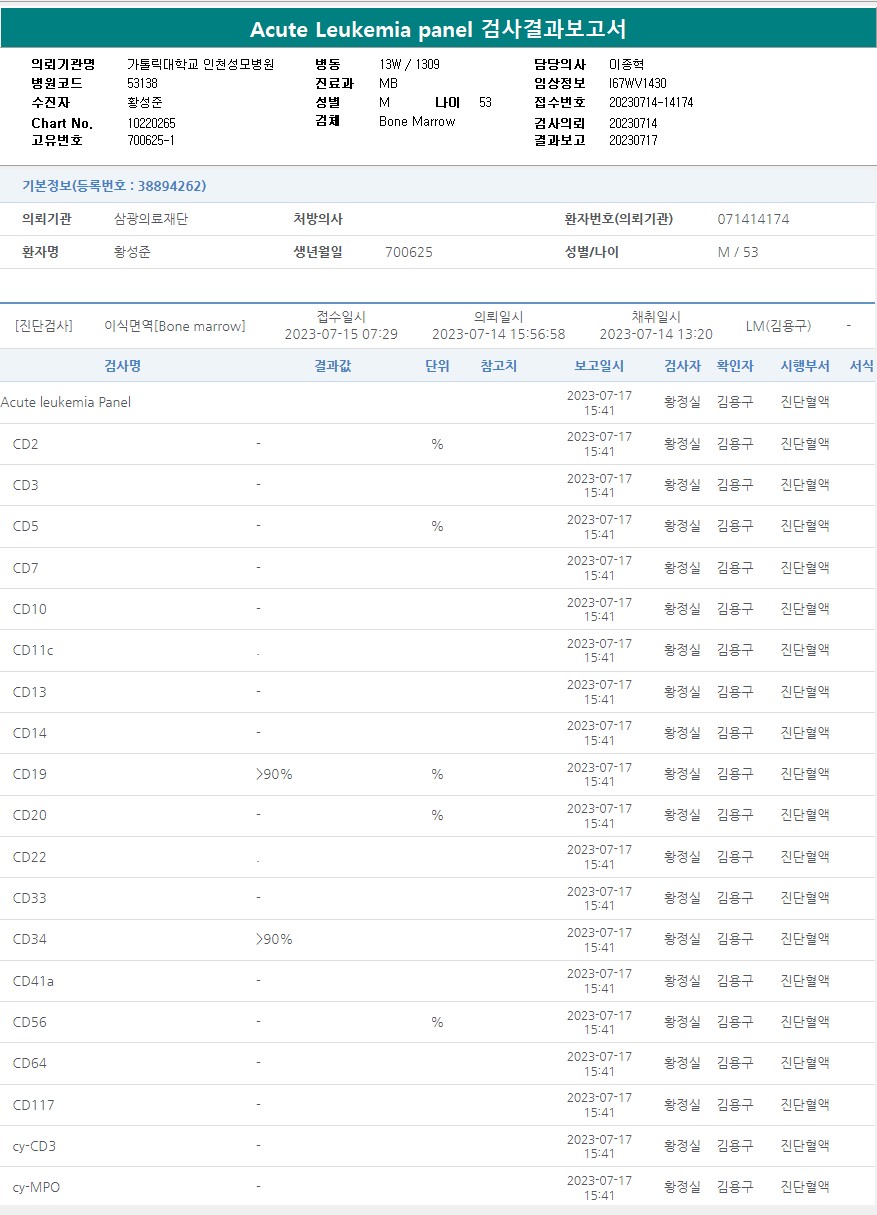Click the >90% result for CD34

click(x=274, y=939)
